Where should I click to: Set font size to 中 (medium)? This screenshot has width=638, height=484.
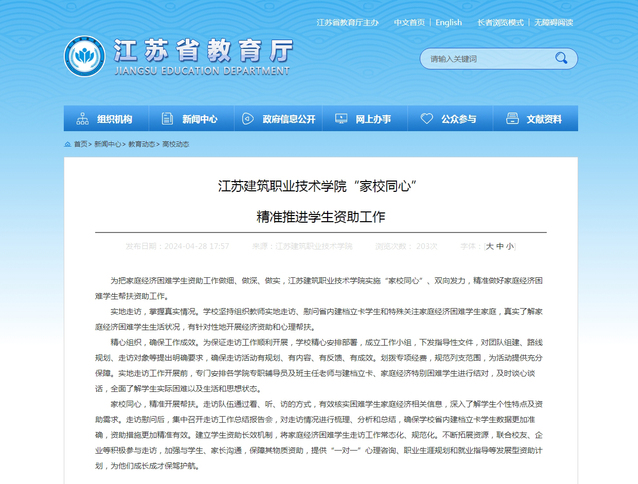499,245
